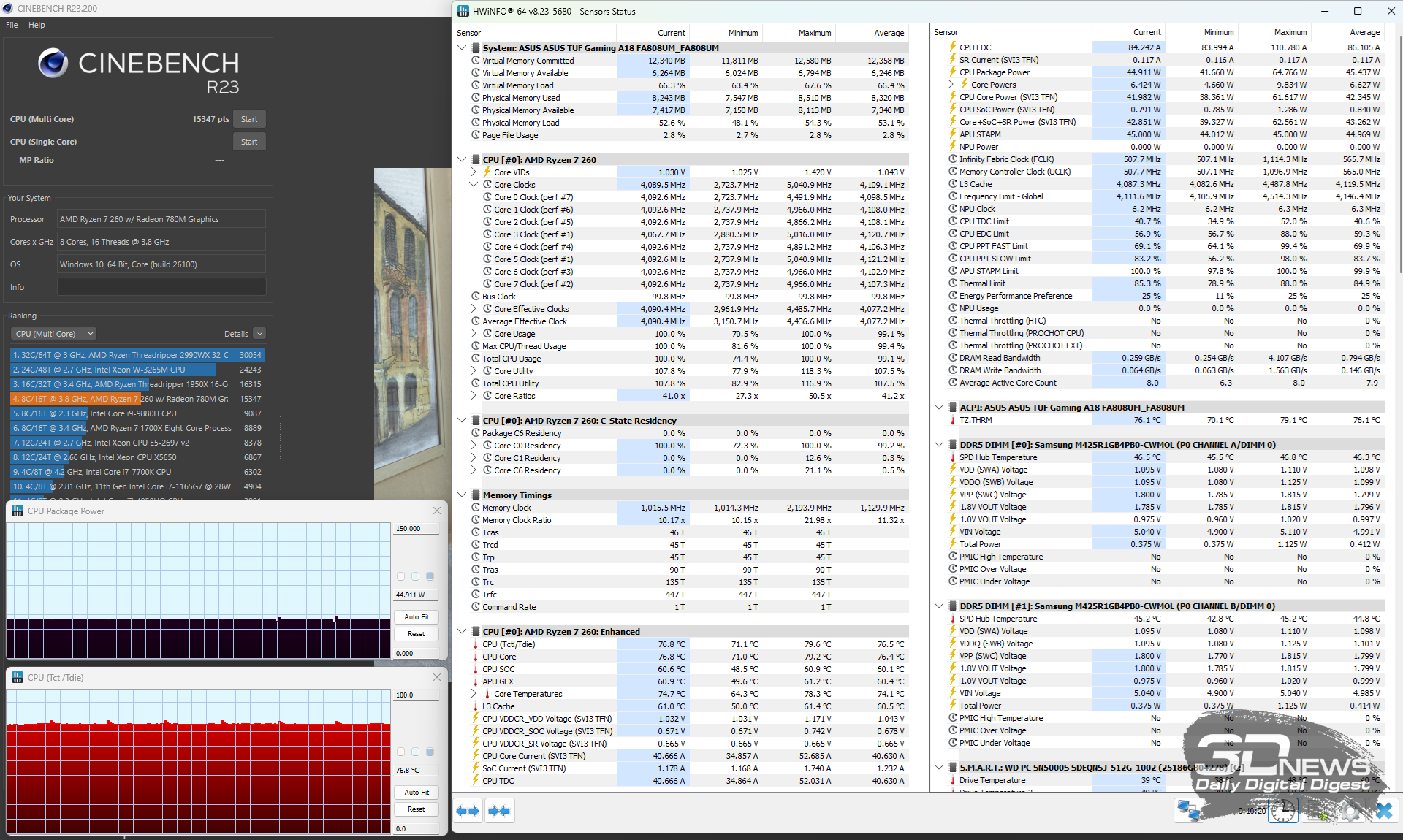Click chip icon beside System ASUS TUF heading
The width and height of the screenshot is (1403, 840).
(x=476, y=48)
